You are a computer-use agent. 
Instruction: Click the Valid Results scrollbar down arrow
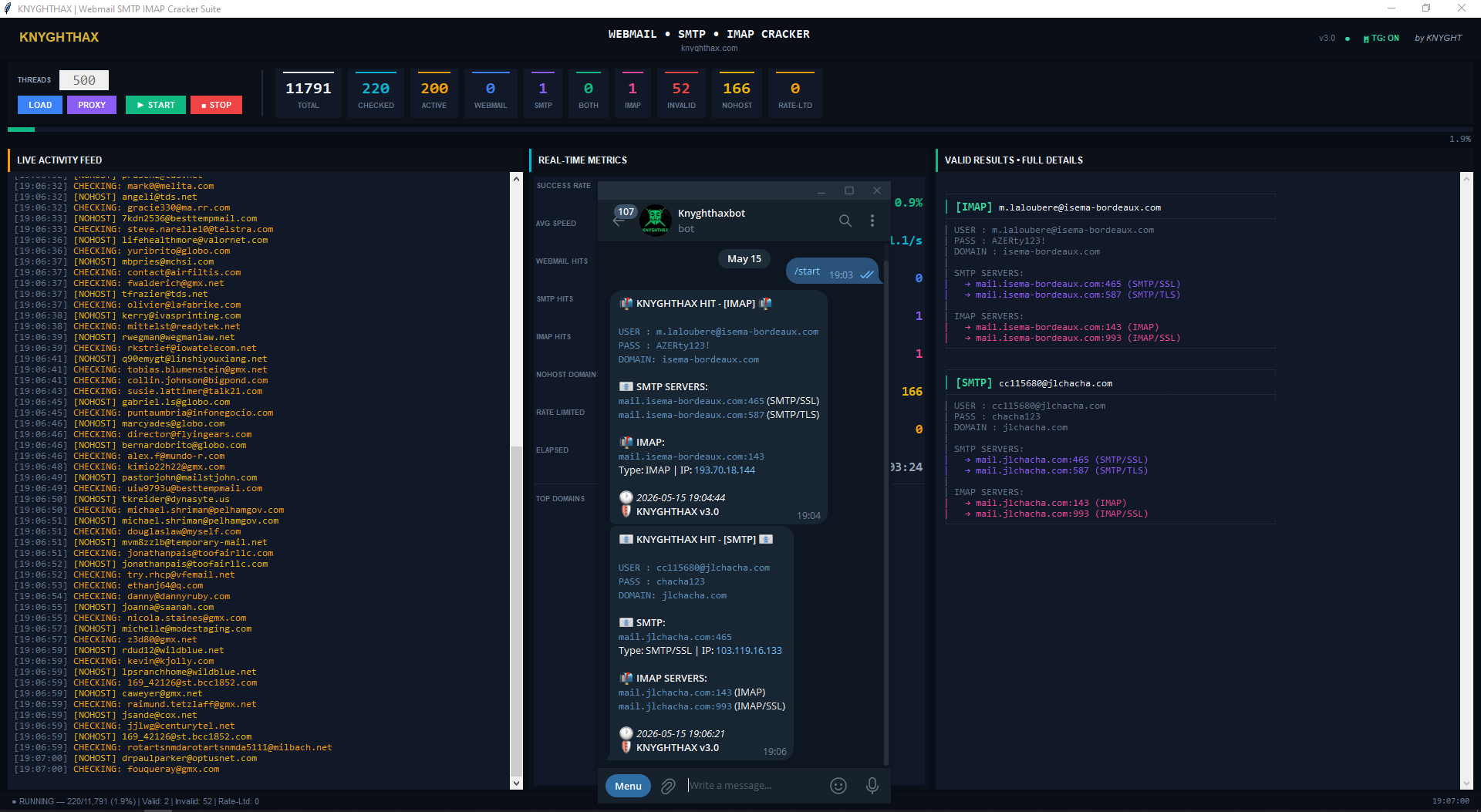point(1466,783)
